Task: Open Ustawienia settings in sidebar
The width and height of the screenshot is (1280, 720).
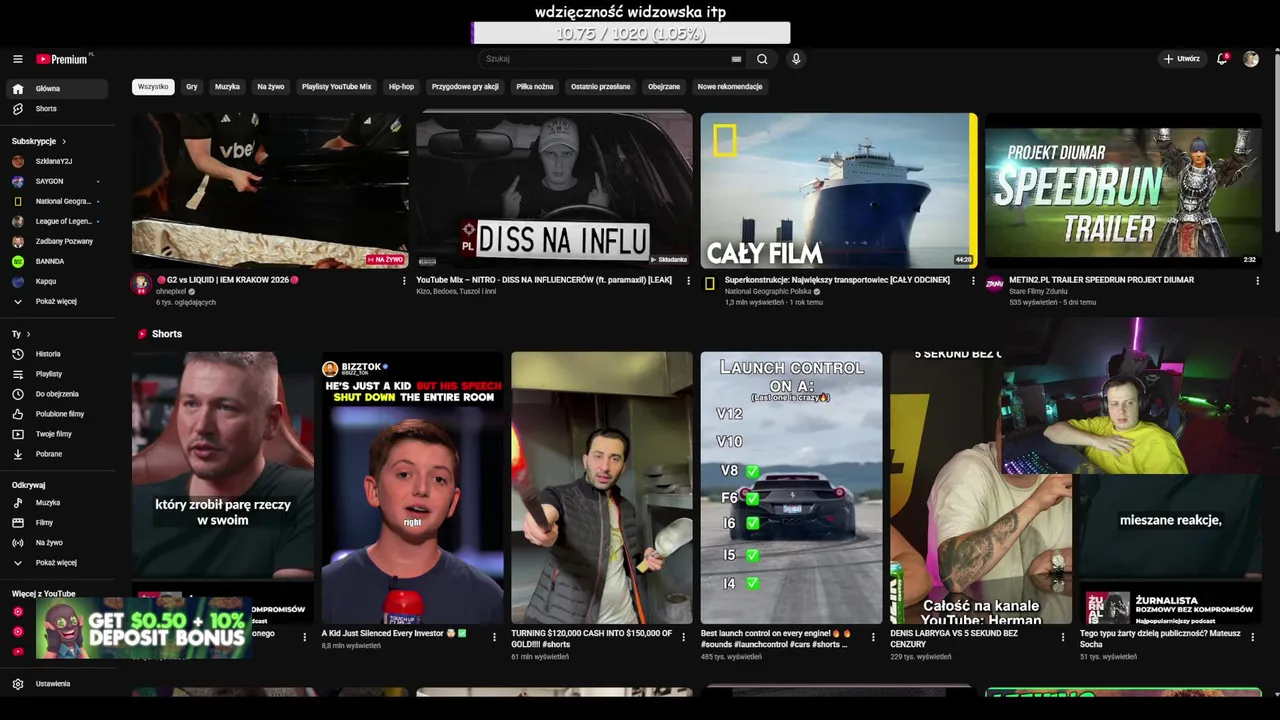Action: [x=58, y=684]
